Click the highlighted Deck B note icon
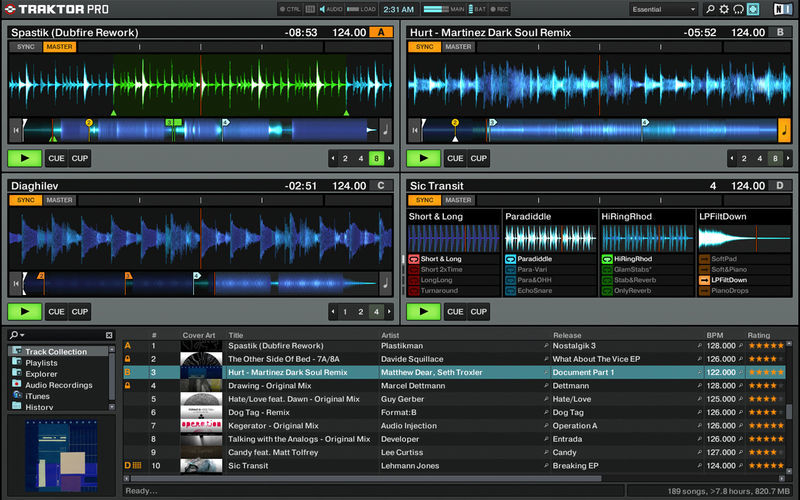Screen dimensions: 800x500 (784, 131)
